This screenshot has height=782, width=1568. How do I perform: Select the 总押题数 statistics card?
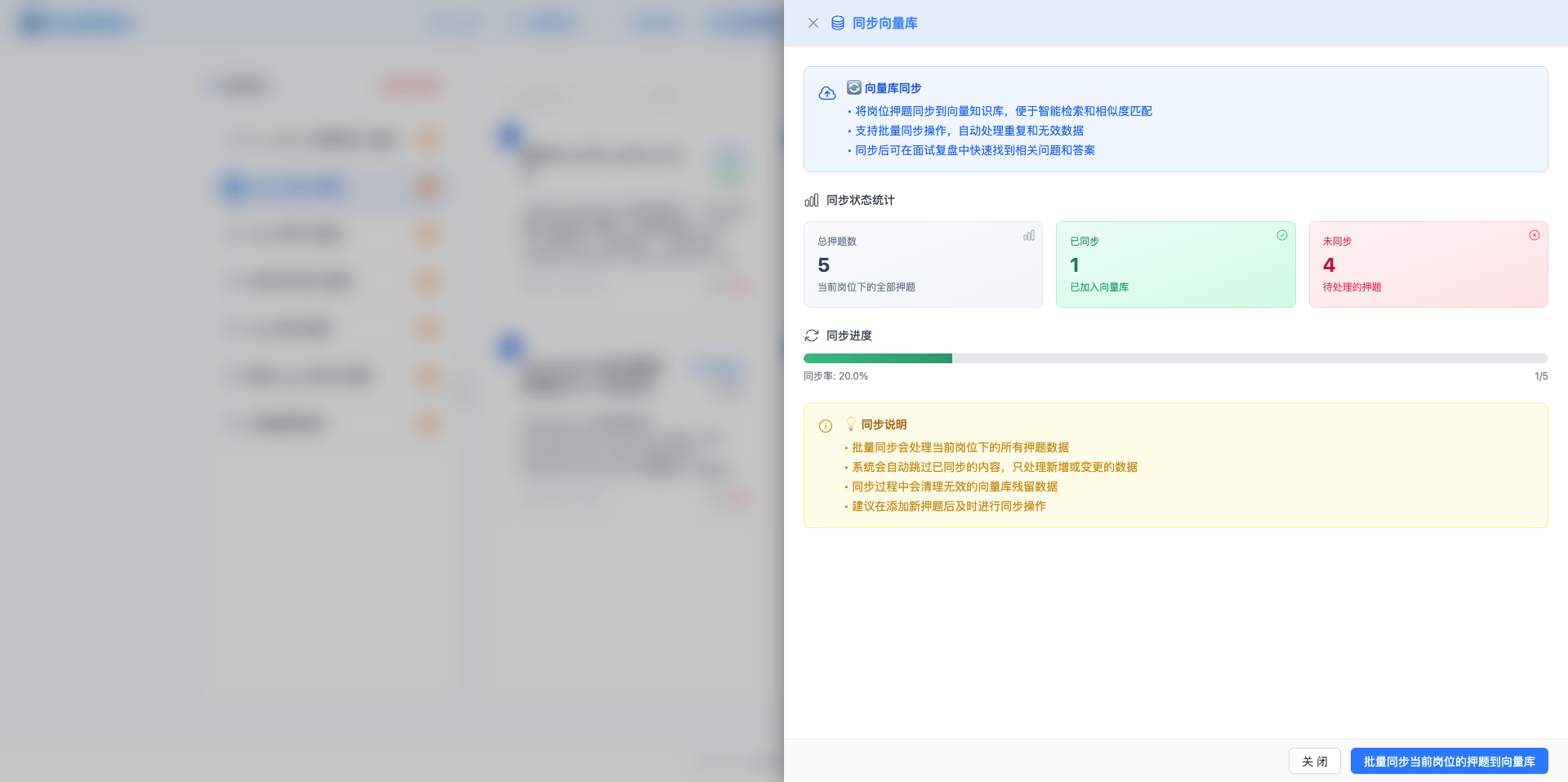(x=922, y=264)
